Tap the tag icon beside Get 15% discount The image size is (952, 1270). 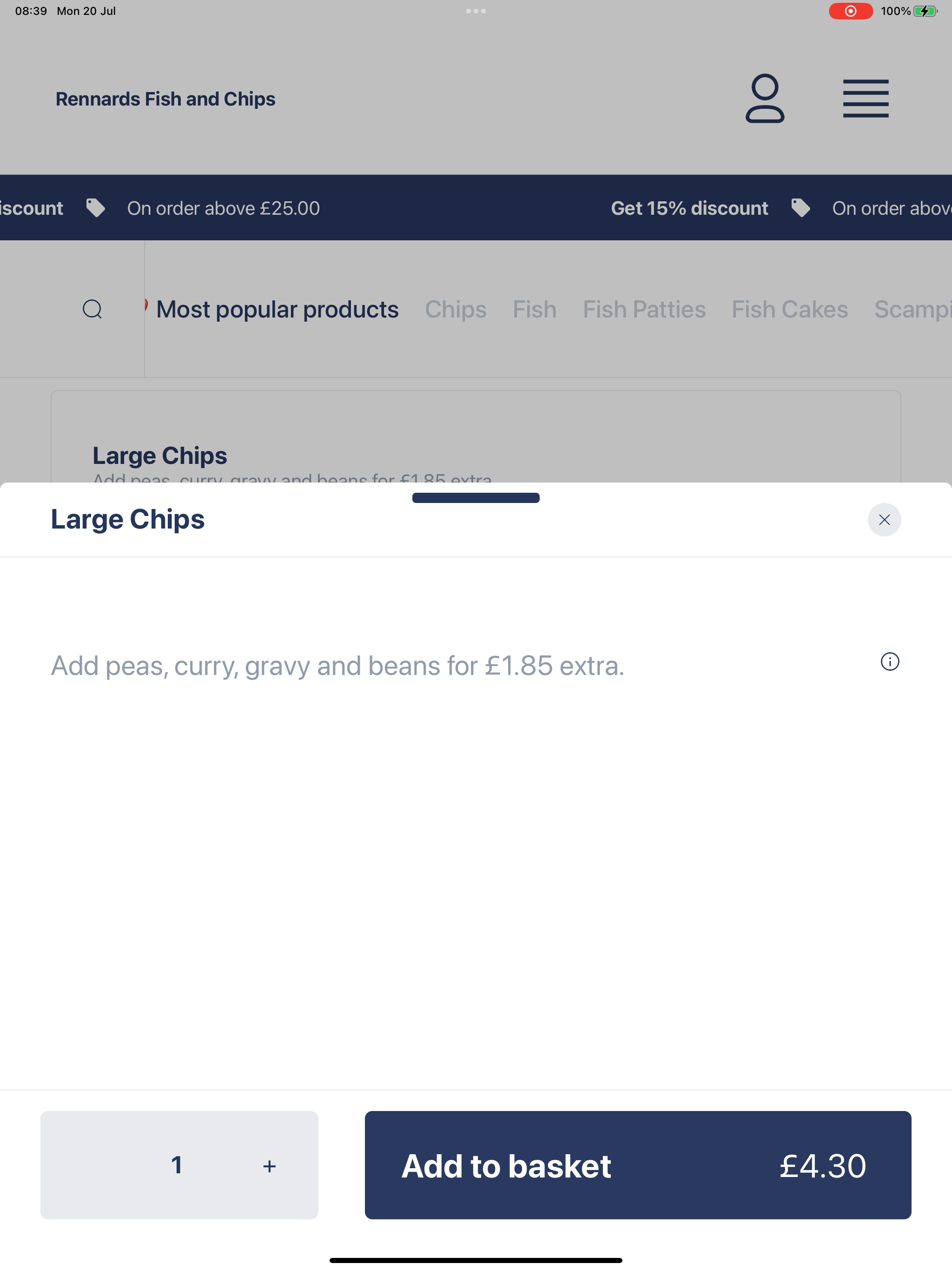coord(800,208)
